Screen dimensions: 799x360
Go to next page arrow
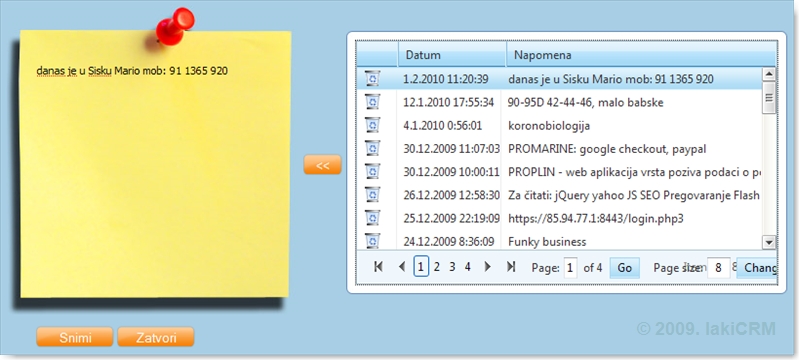click(x=488, y=267)
